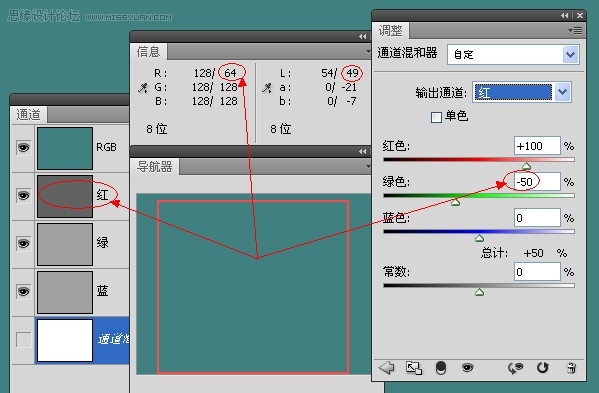Switch to the 导航器 tab
599x393 pixels.
click(154, 167)
